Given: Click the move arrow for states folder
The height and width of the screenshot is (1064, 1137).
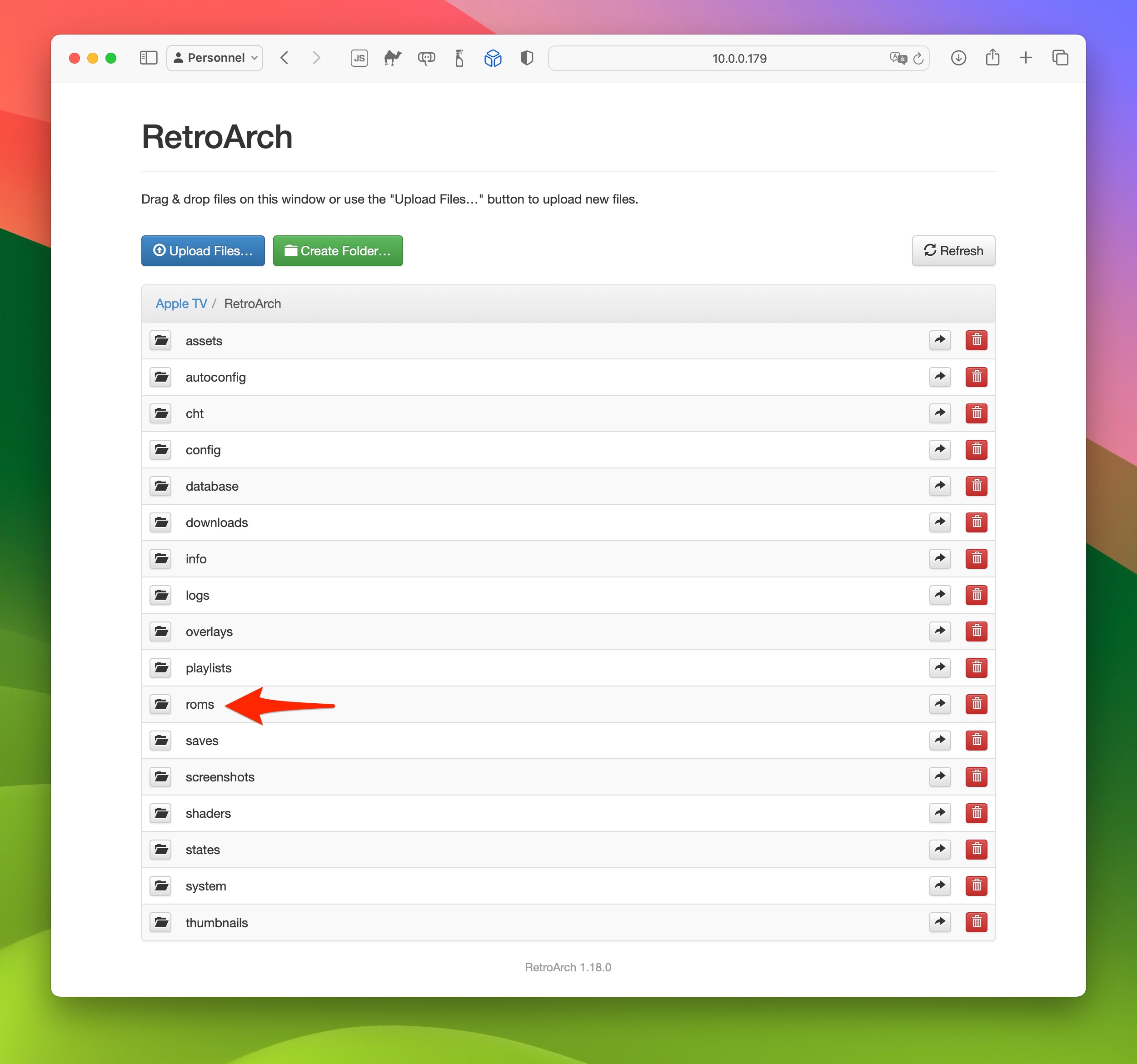Looking at the screenshot, I should (x=939, y=849).
